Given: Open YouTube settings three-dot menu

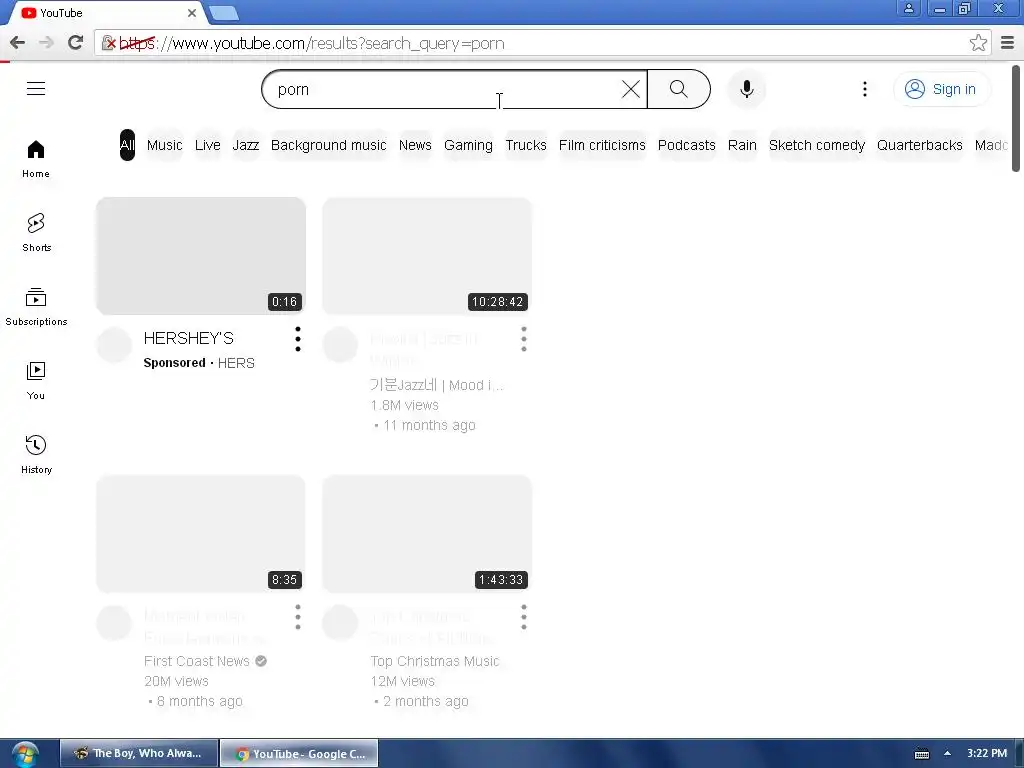Looking at the screenshot, I should pyautogui.click(x=865, y=89).
